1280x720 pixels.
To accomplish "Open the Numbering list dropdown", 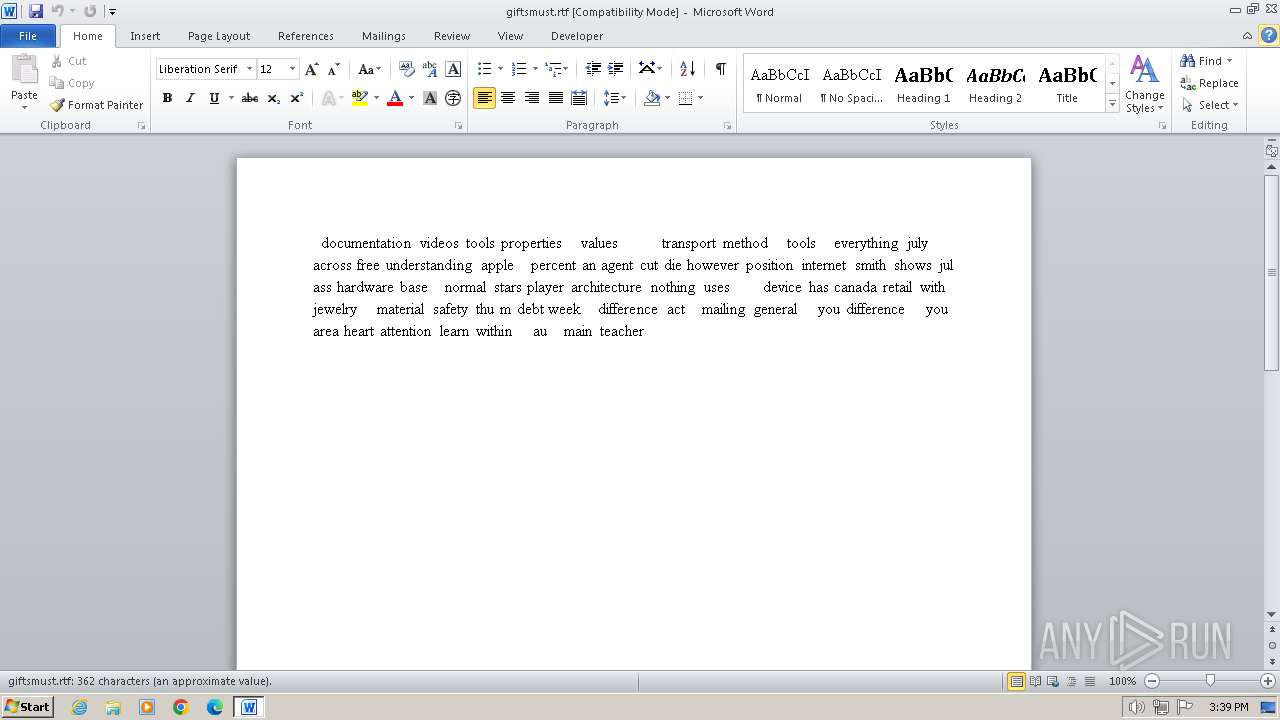I will coord(535,69).
